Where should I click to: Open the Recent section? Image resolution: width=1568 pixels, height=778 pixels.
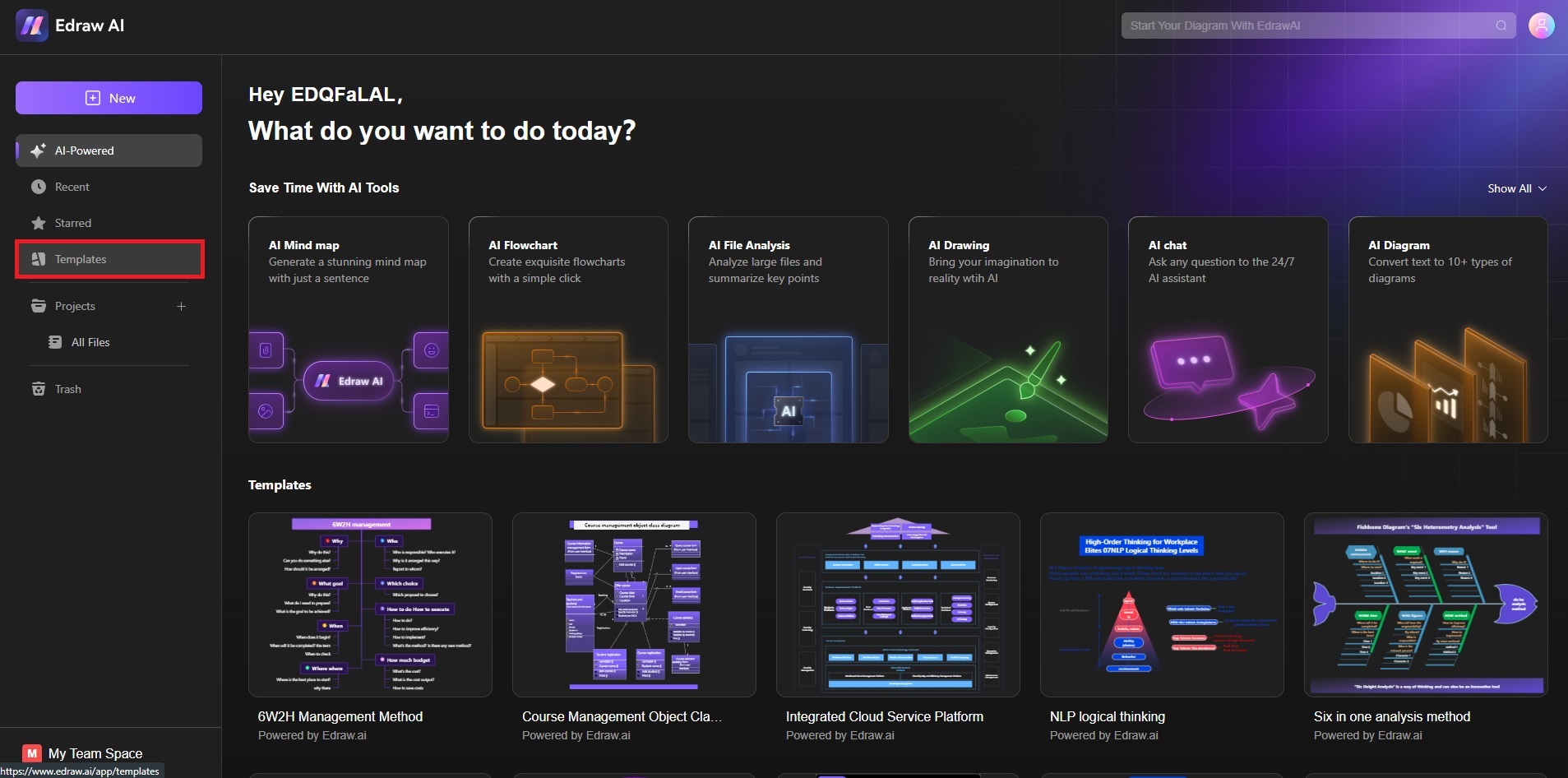tap(109, 187)
